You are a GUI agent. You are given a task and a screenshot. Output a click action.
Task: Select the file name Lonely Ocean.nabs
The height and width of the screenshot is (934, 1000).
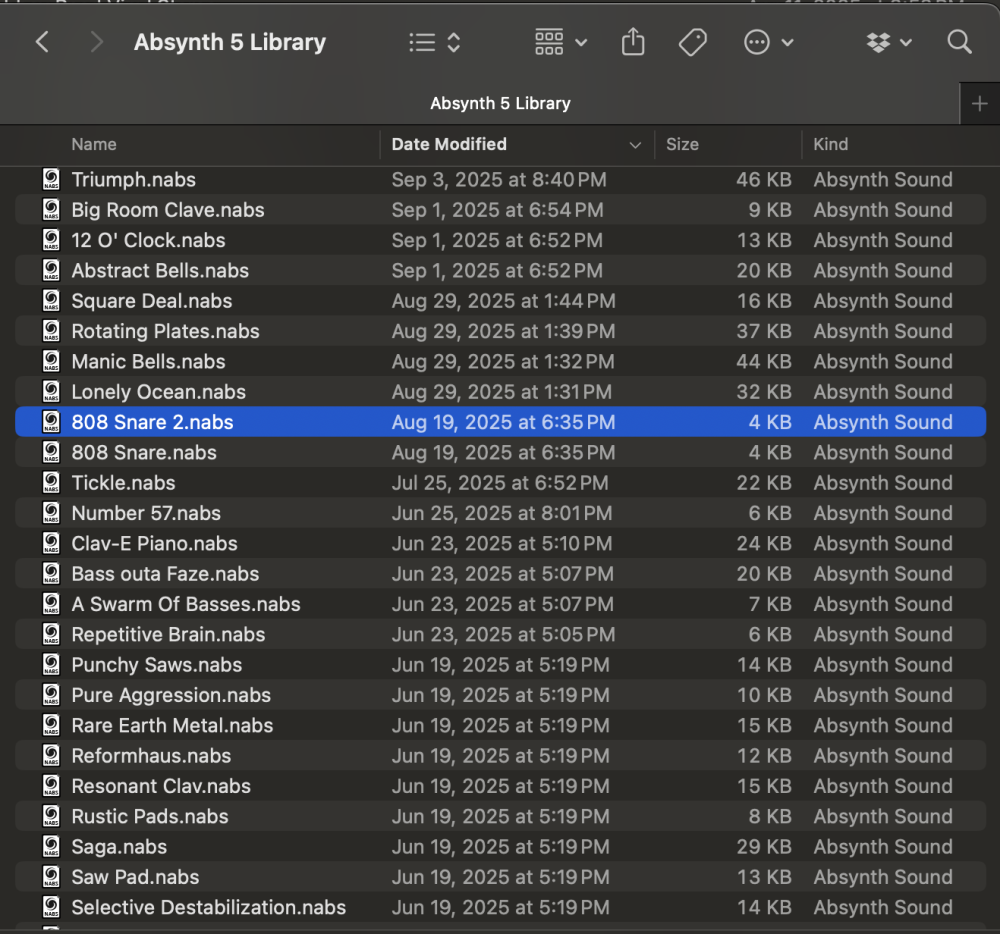pyautogui.click(x=158, y=391)
